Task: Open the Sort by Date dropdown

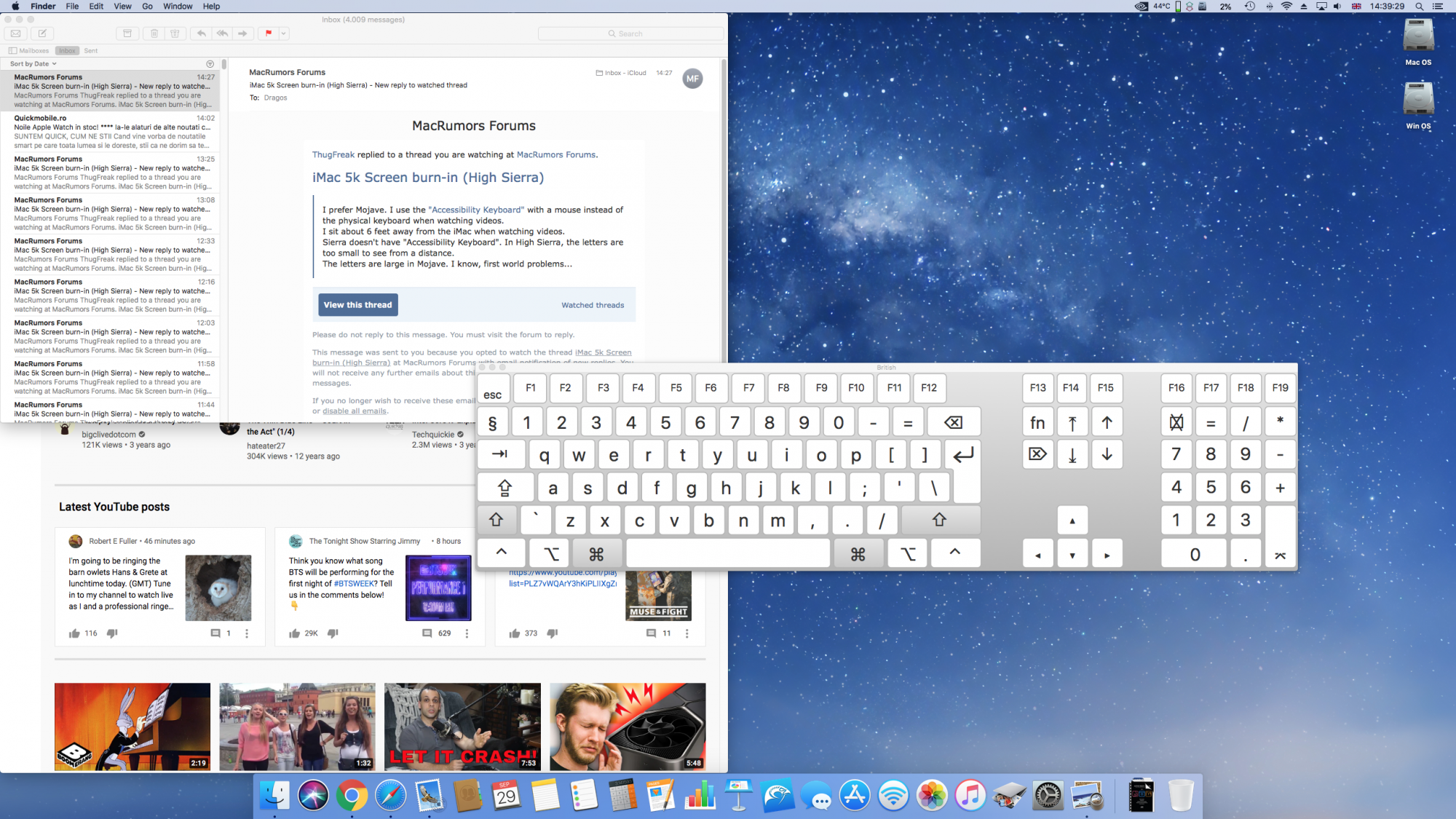Action: coord(33,64)
